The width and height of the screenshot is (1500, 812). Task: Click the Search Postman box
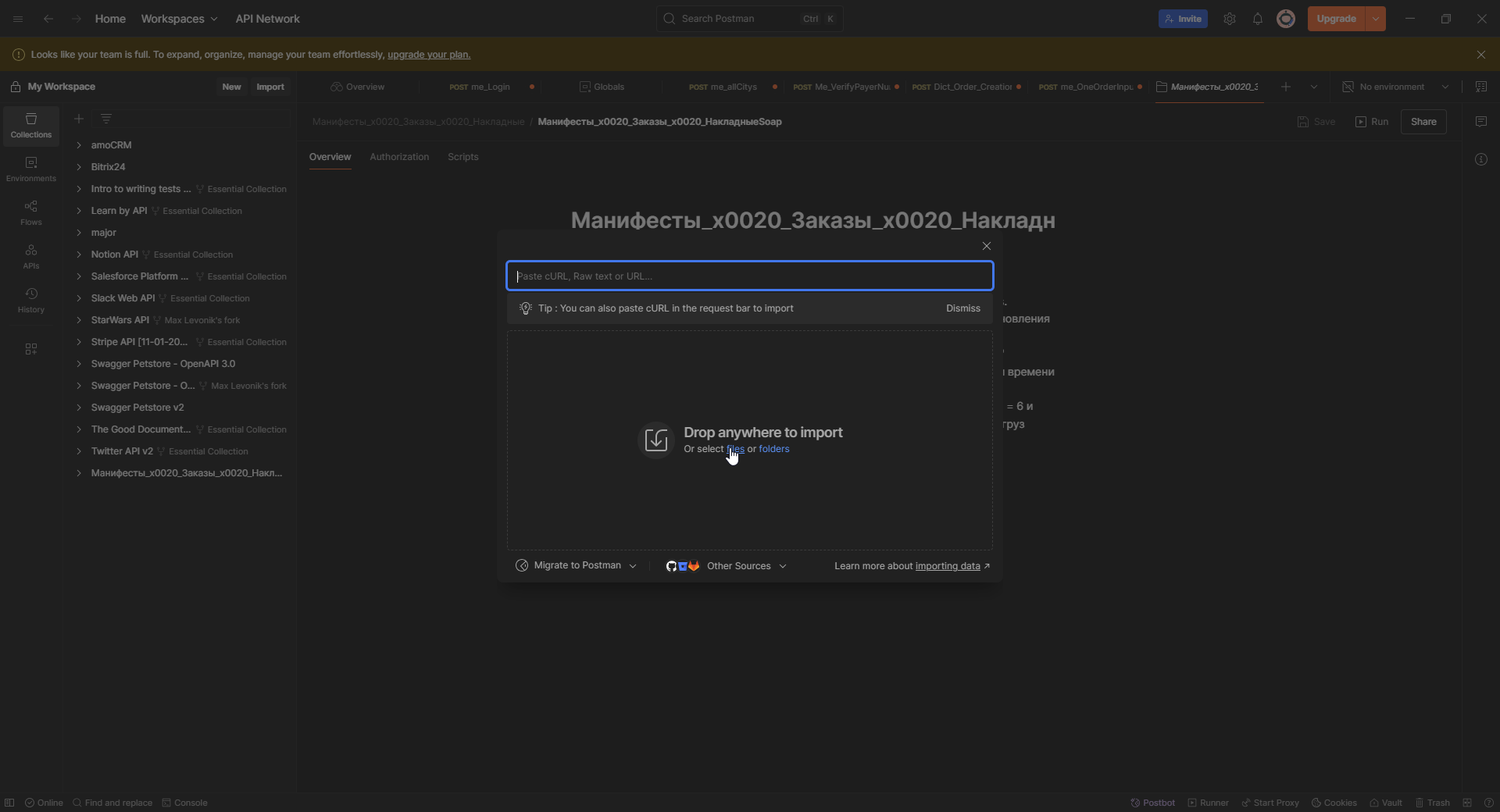750,19
